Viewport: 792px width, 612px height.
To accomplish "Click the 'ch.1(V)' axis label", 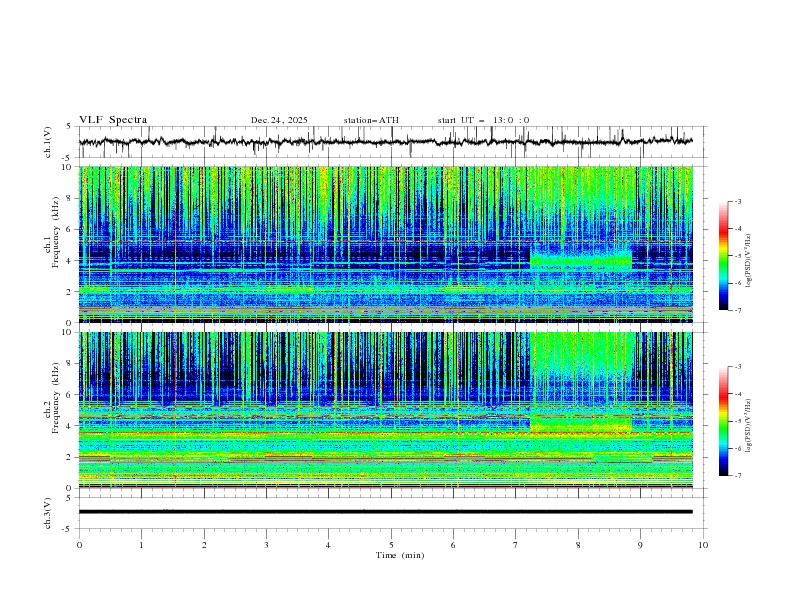I will (x=48, y=142).
